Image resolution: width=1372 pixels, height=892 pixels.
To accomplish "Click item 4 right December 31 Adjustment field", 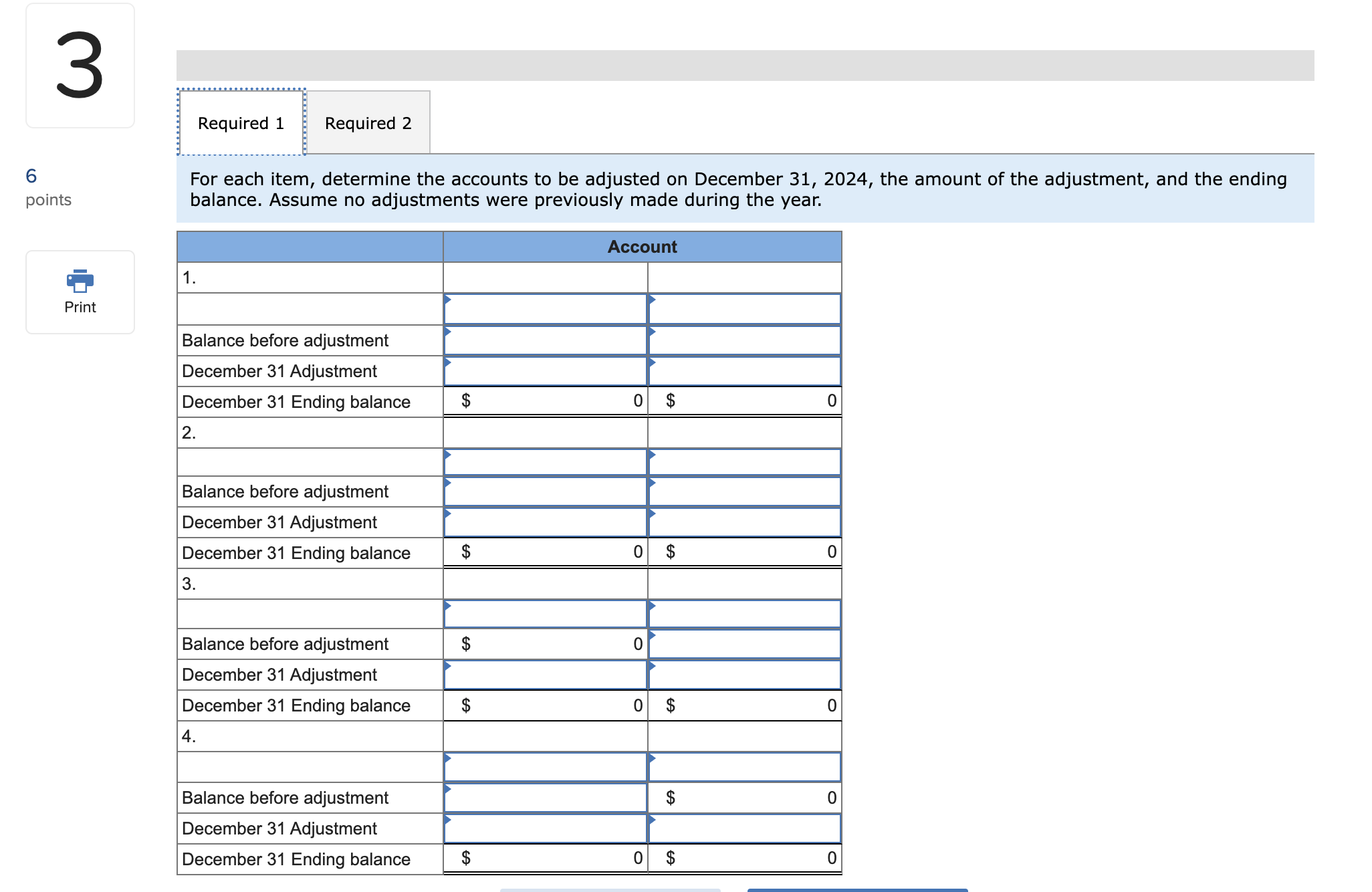I will (x=744, y=828).
